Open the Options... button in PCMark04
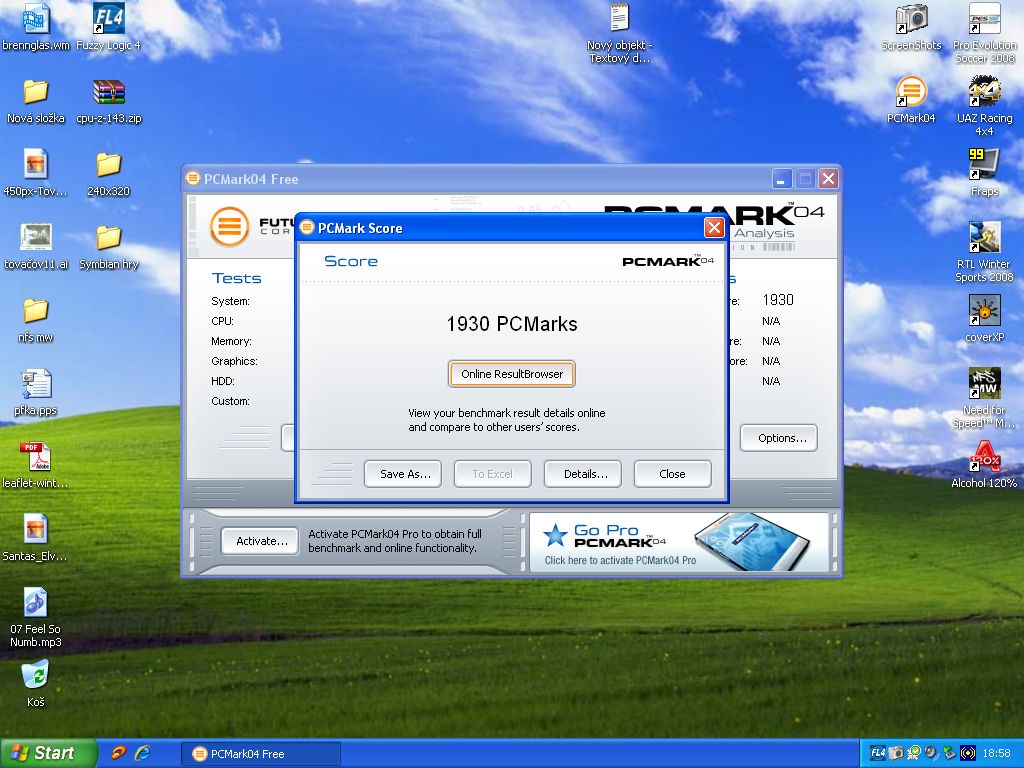This screenshot has width=1024, height=768. tap(779, 438)
